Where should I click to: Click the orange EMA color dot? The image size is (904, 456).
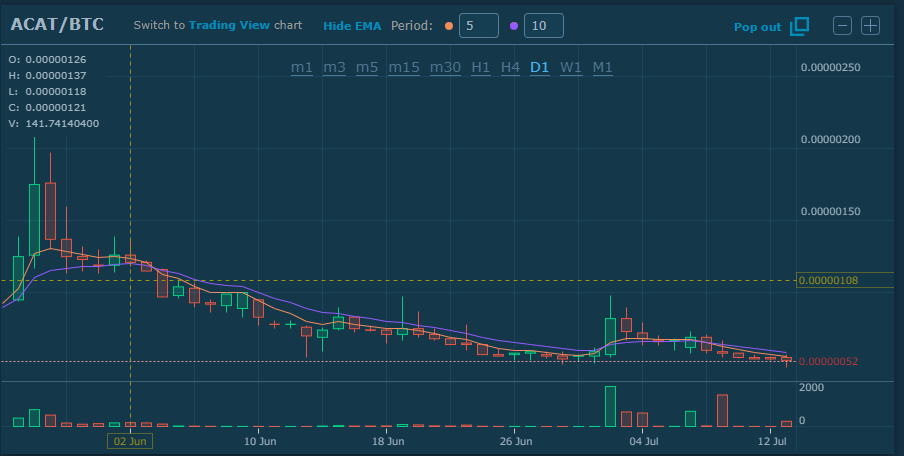447,26
